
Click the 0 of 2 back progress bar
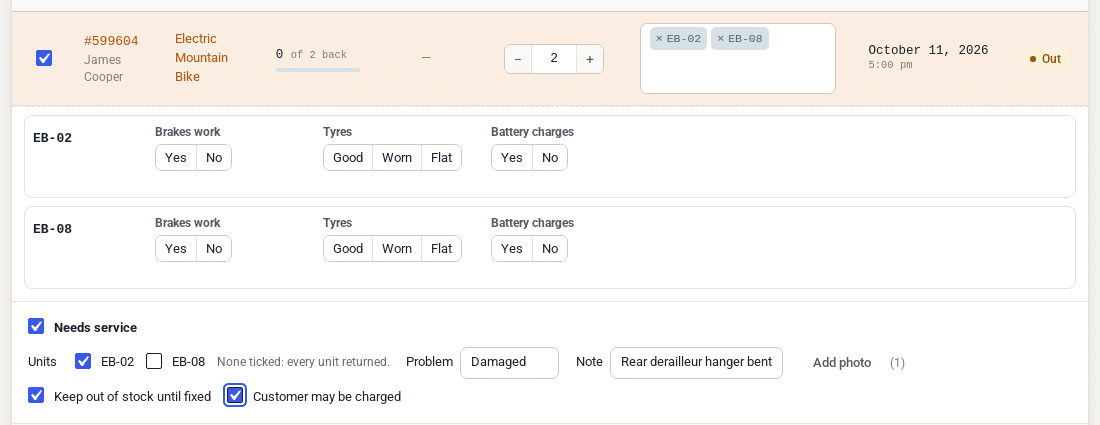tap(318, 70)
